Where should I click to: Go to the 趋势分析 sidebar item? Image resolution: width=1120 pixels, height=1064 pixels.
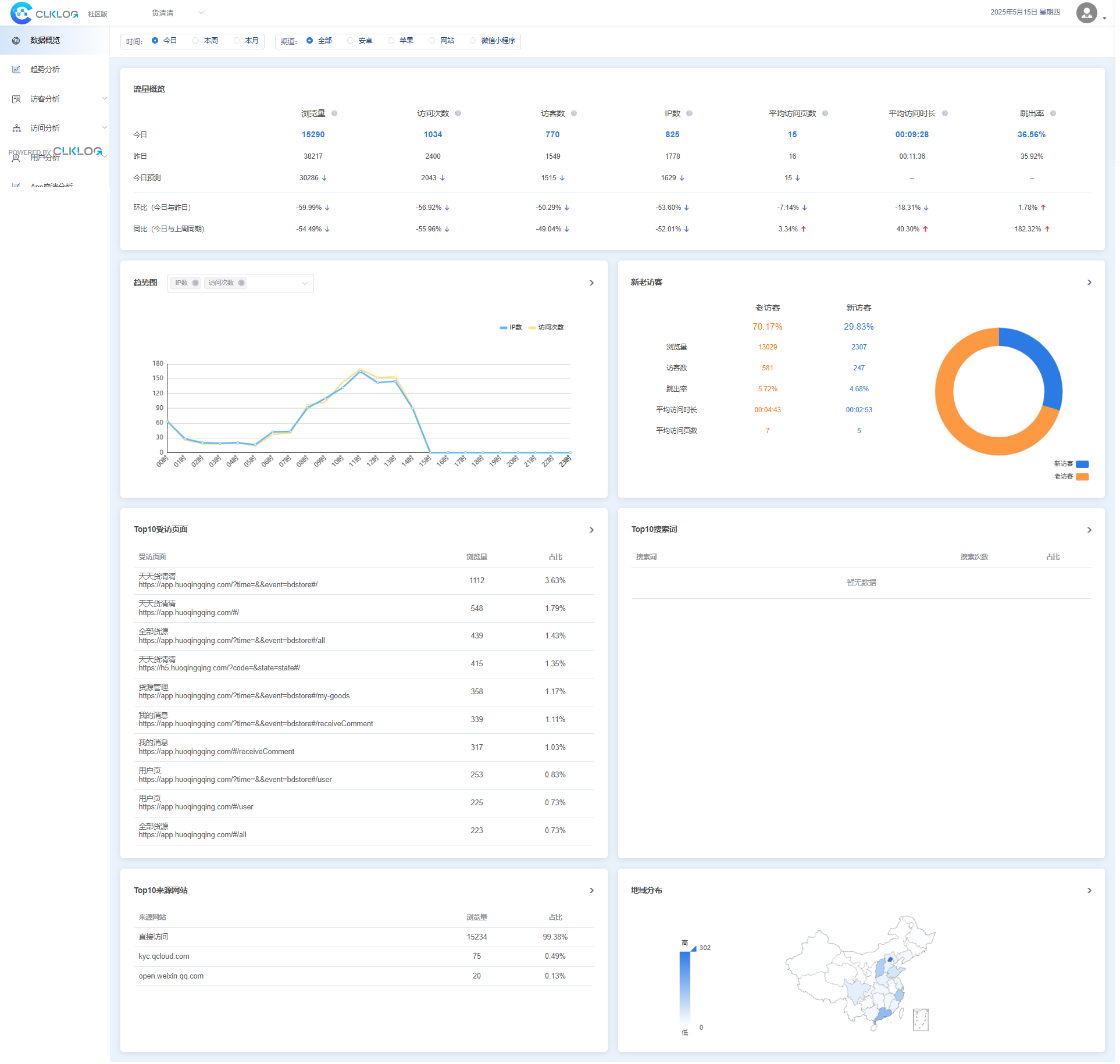tap(45, 69)
